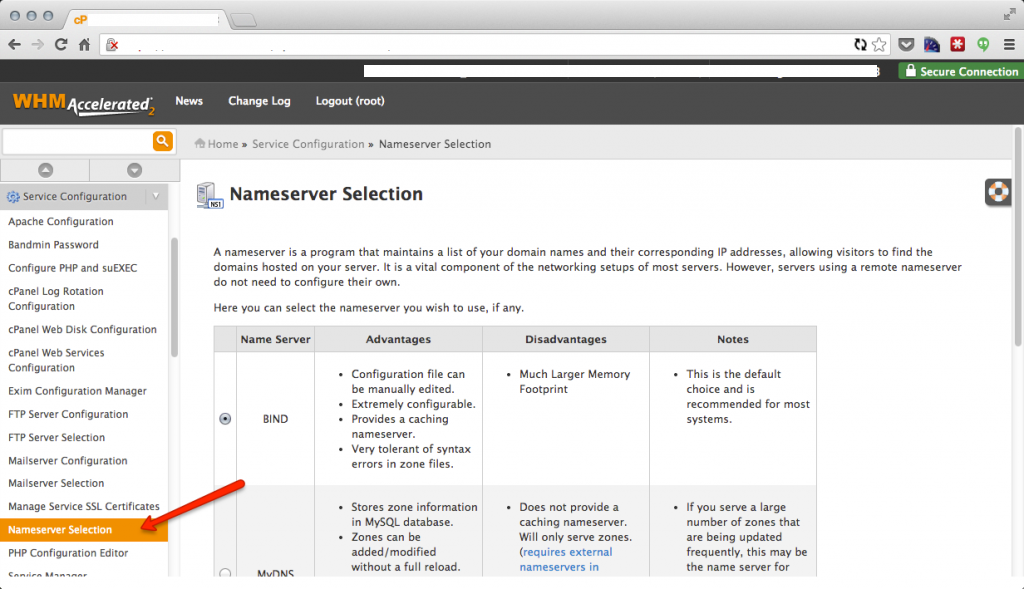Screen dimensions: 1024x589
Task: Open PHP Configuration Editor
Action: [68, 552]
